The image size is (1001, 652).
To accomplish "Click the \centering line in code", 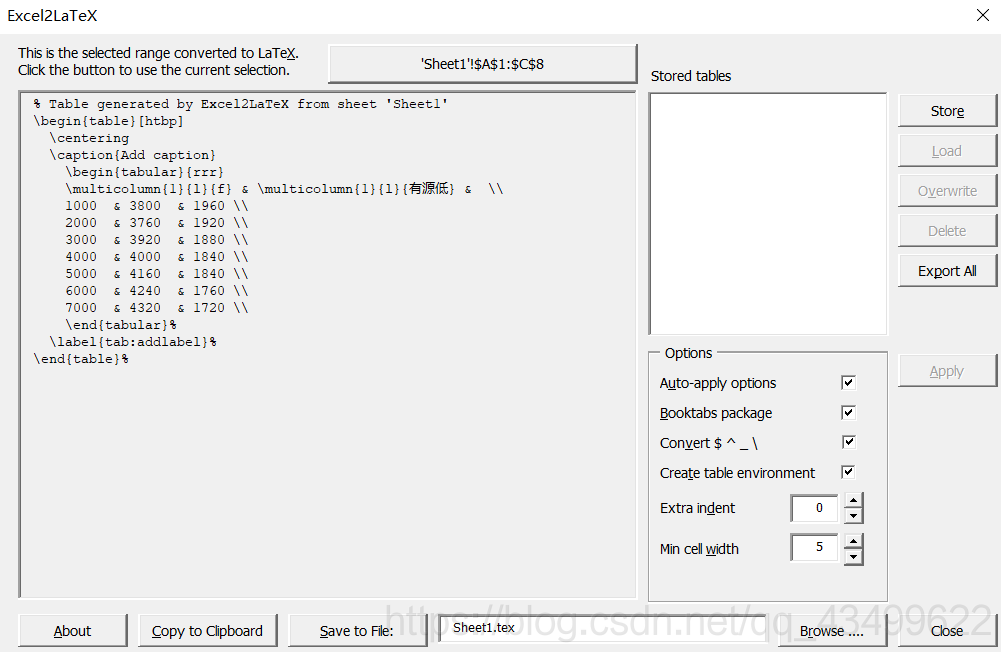I will [89, 138].
